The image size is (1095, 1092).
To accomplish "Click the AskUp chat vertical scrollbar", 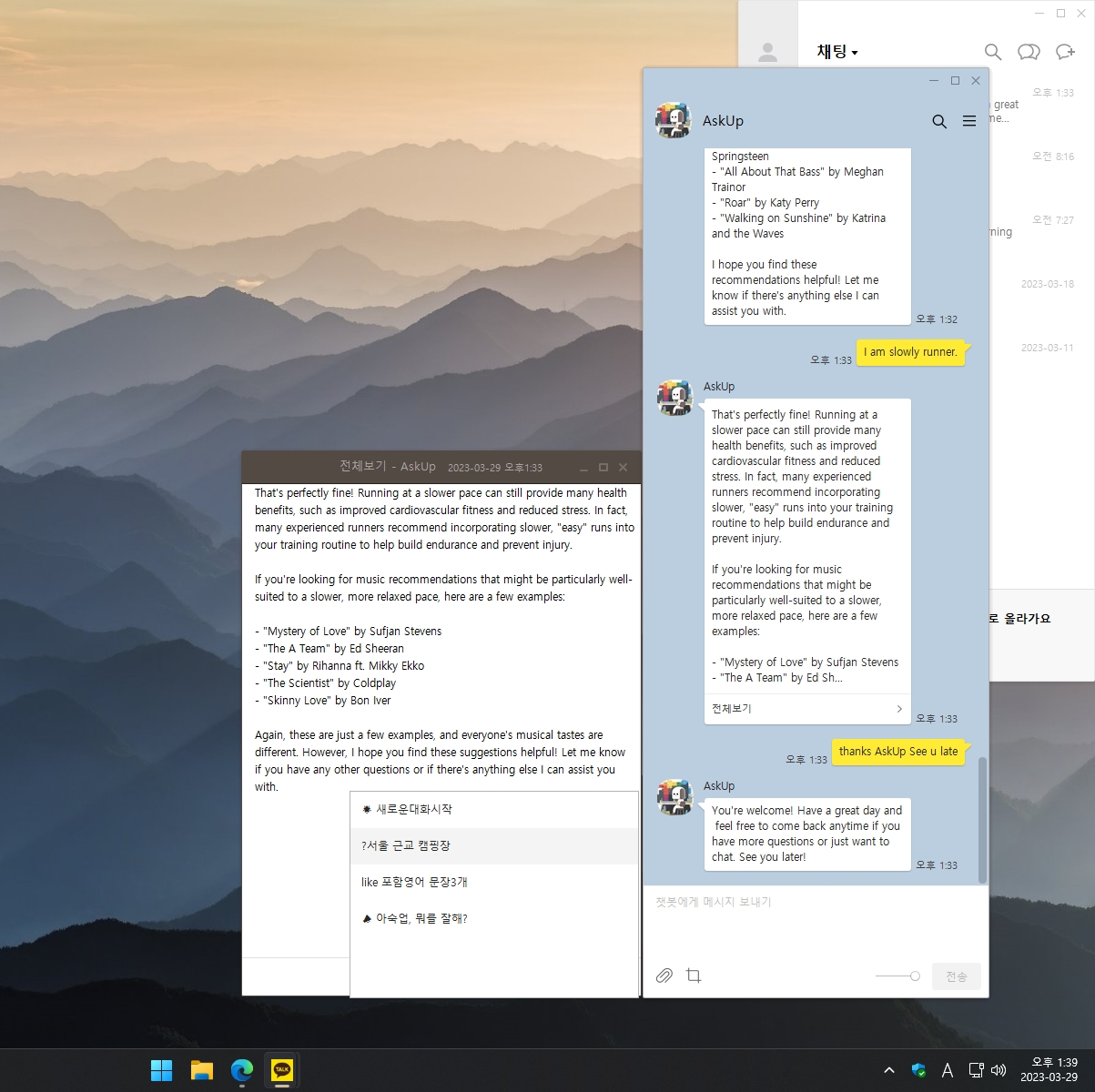I will pyautogui.click(x=982, y=819).
